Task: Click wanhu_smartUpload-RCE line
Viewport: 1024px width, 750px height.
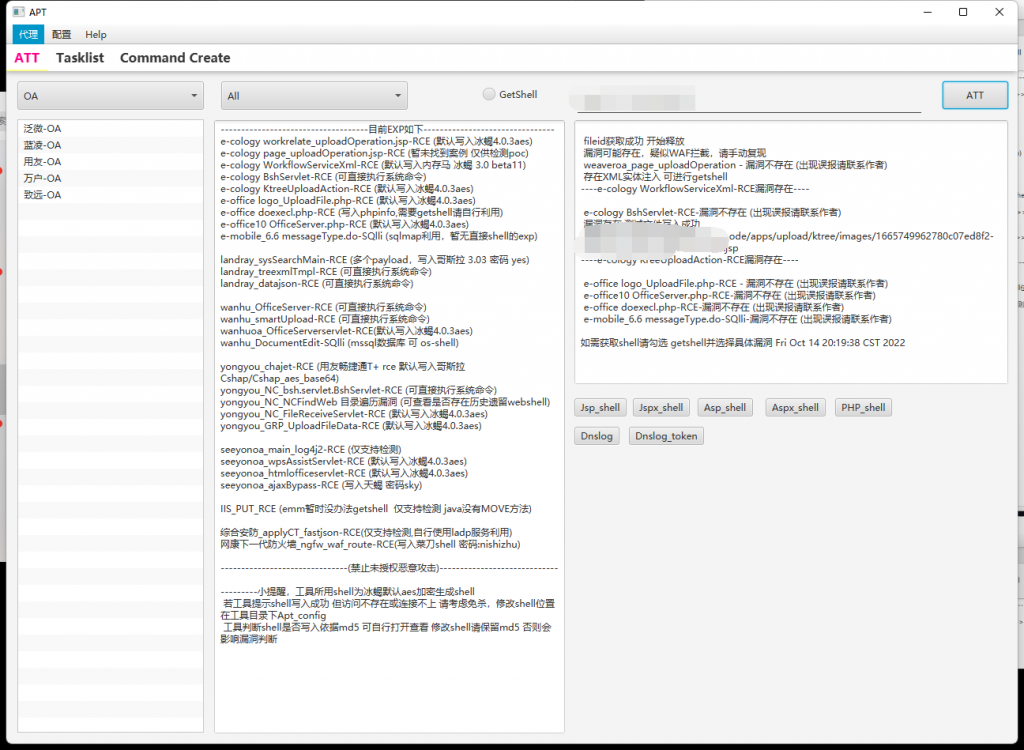Action: click(325, 319)
